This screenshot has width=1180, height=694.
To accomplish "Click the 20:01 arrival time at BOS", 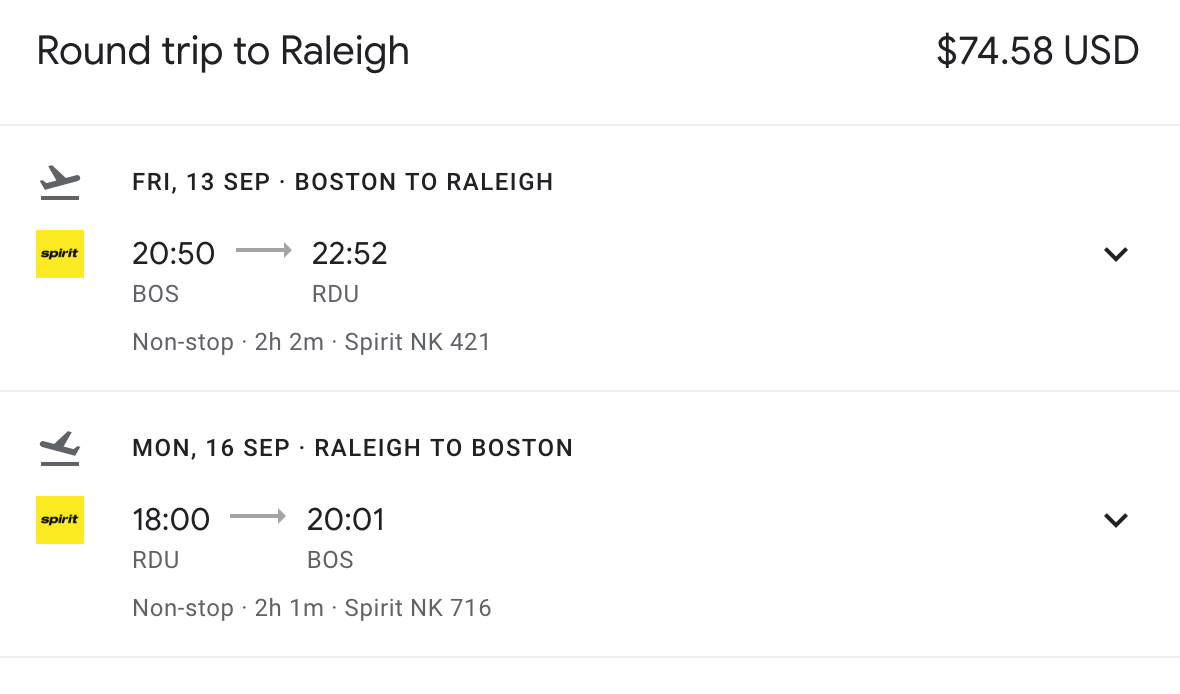I will pyautogui.click(x=346, y=520).
